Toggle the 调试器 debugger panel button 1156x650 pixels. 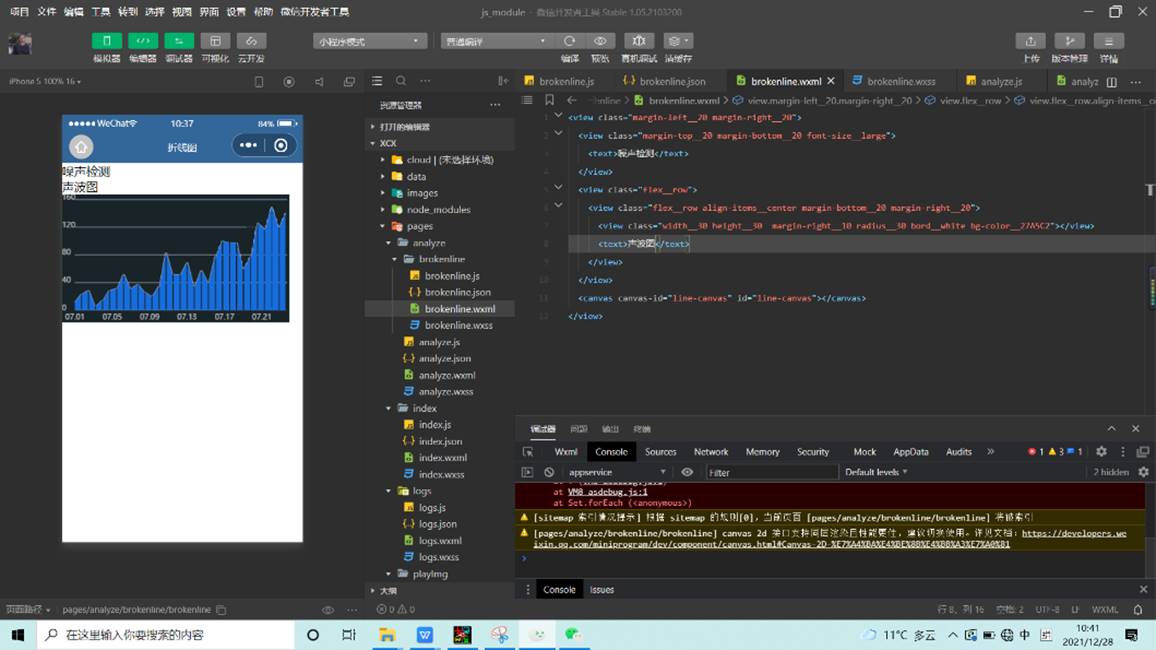[x=179, y=41]
